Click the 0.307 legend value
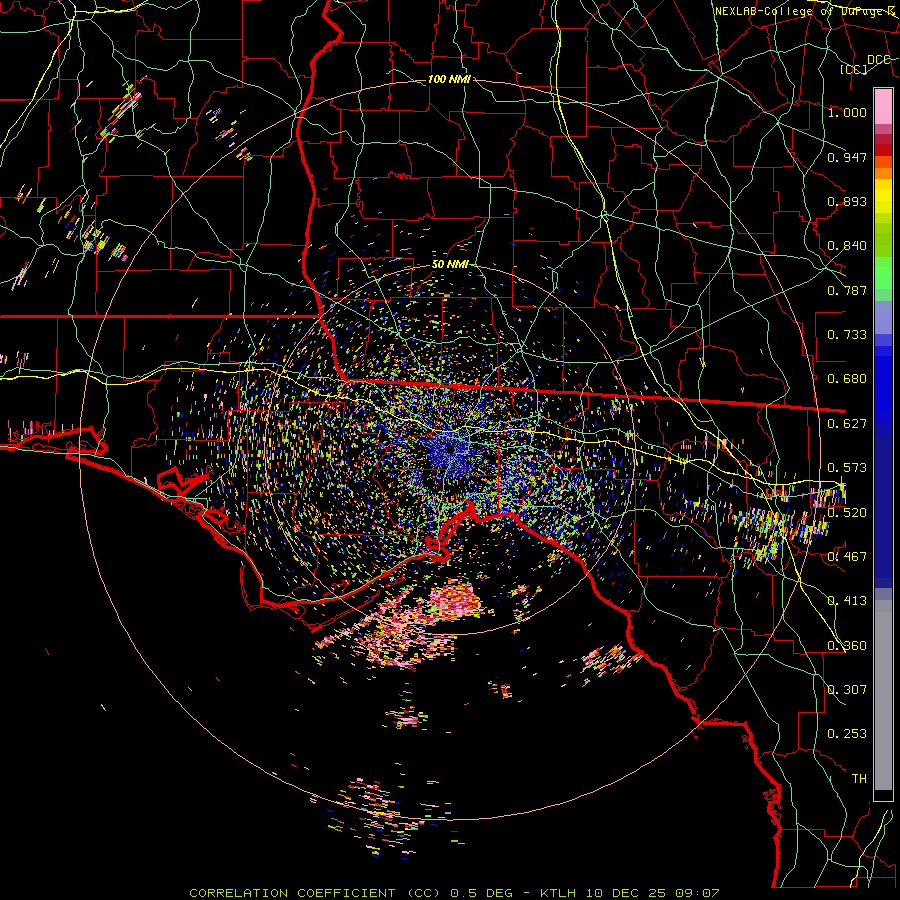Screen dimensions: 900x900 pyautogui.click(x=847, y=690)
